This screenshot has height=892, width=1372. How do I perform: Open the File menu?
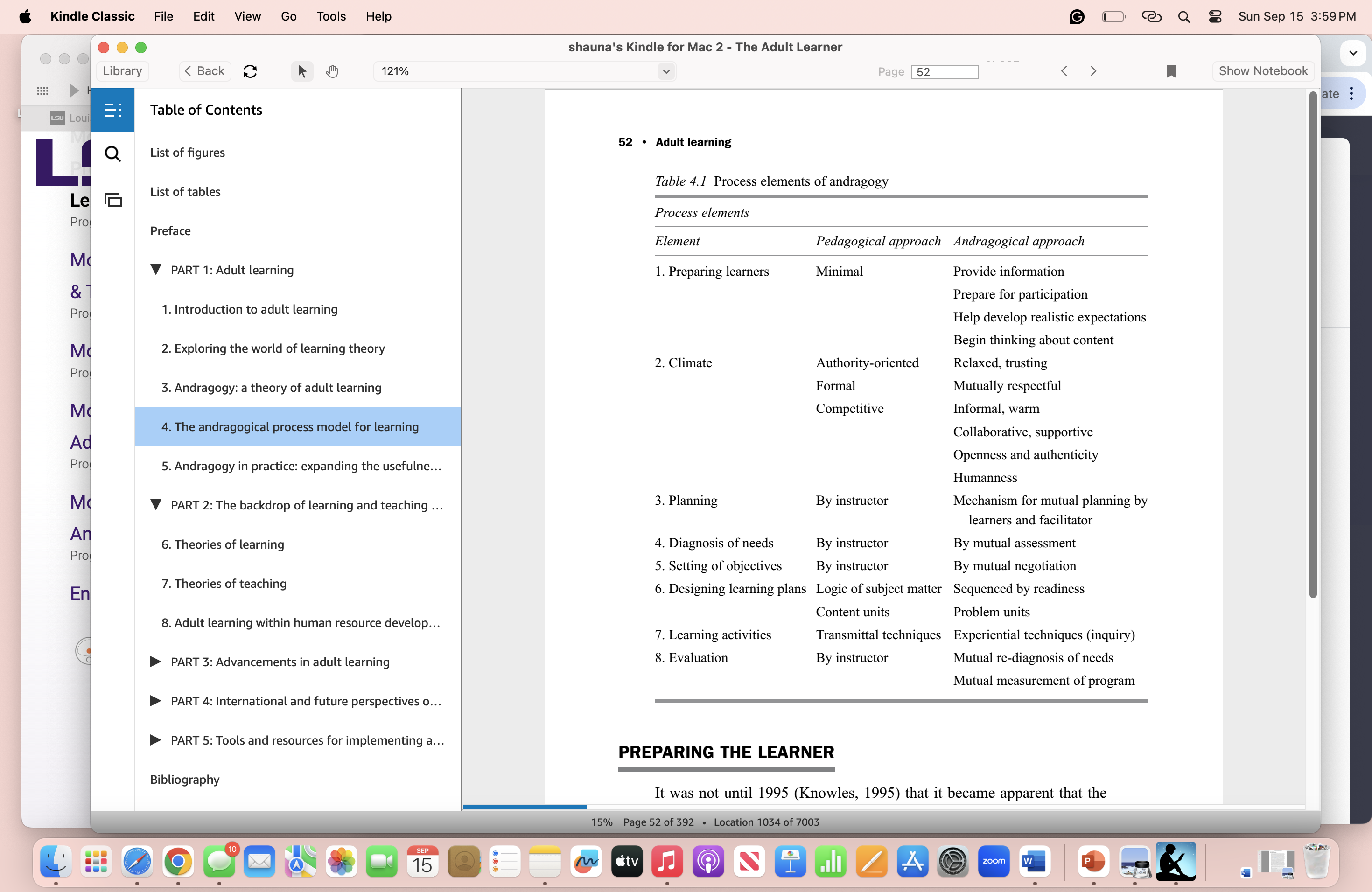pyautogui.click(x=163, y=16)
